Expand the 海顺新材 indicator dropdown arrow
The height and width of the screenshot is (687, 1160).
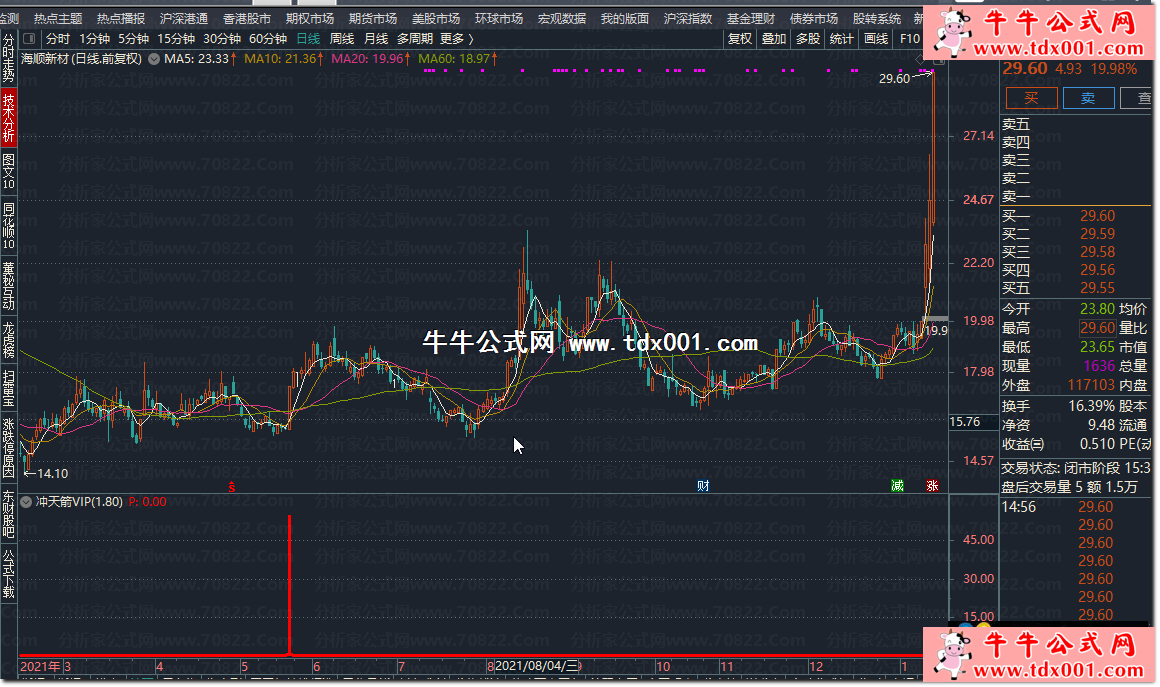coord(153,59)
